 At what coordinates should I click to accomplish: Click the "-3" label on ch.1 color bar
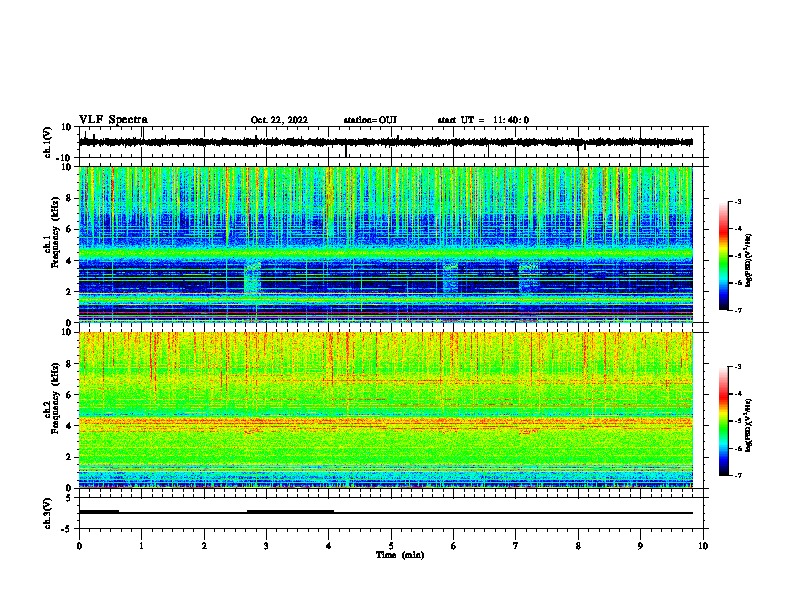point(738,201)
